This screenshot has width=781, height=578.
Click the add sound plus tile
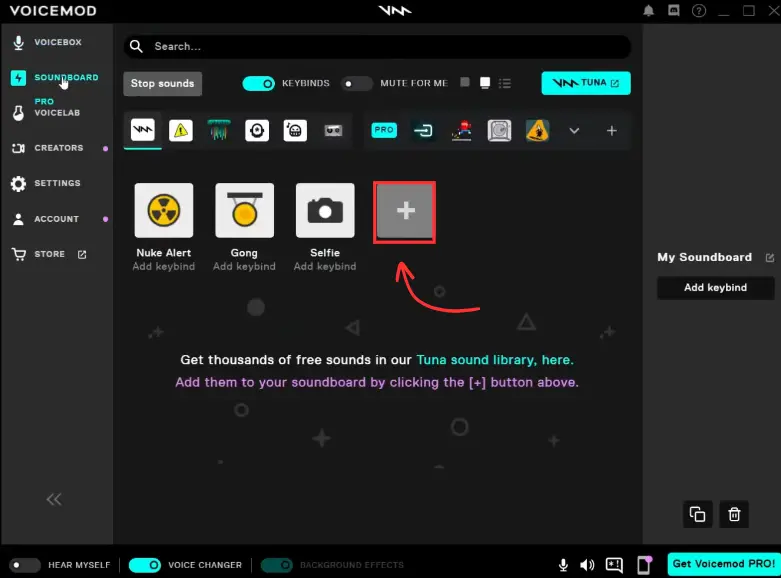pyautogui.click(x=405, y=212)
